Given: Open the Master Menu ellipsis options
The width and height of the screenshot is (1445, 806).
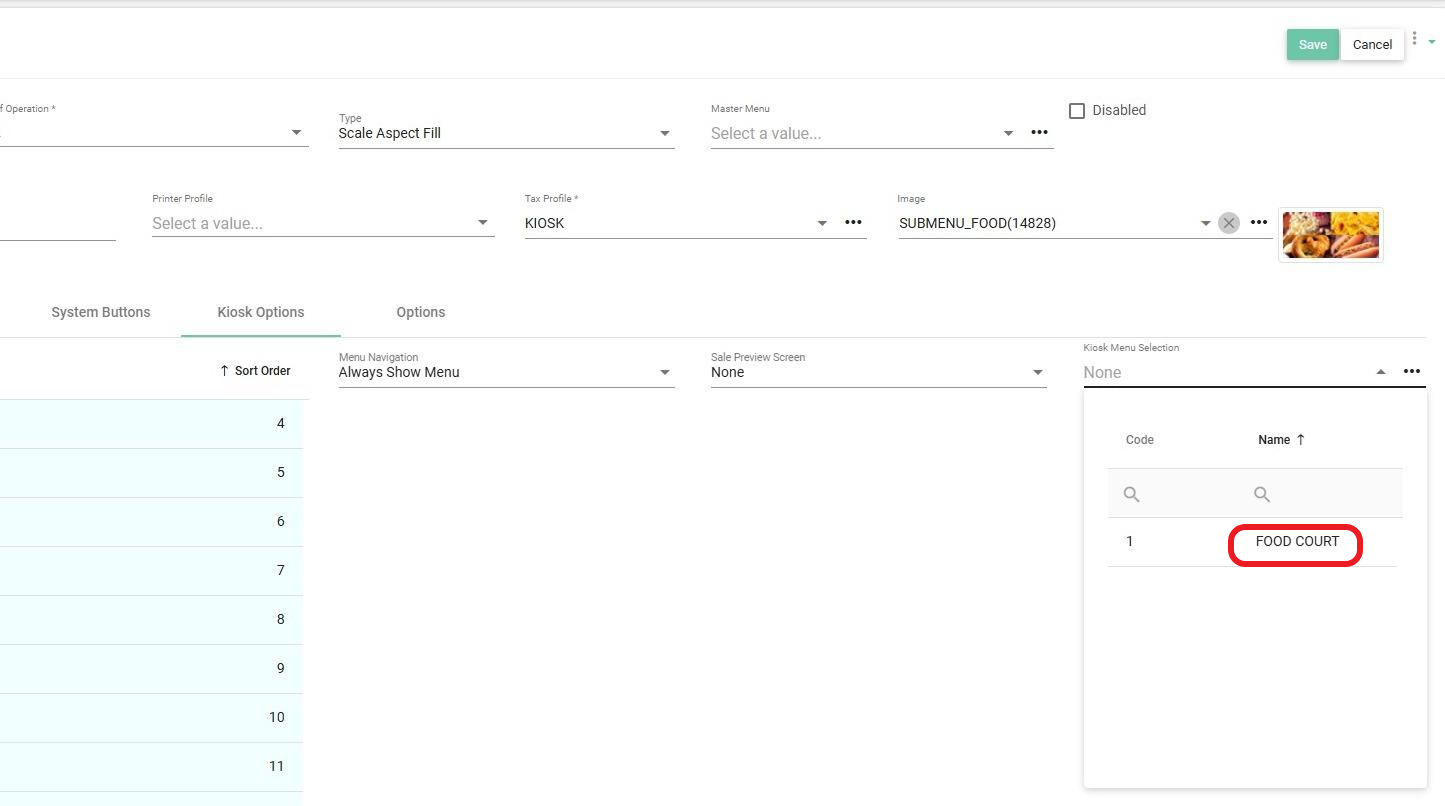Looking at the screenshot, I should click(1039, 133).
